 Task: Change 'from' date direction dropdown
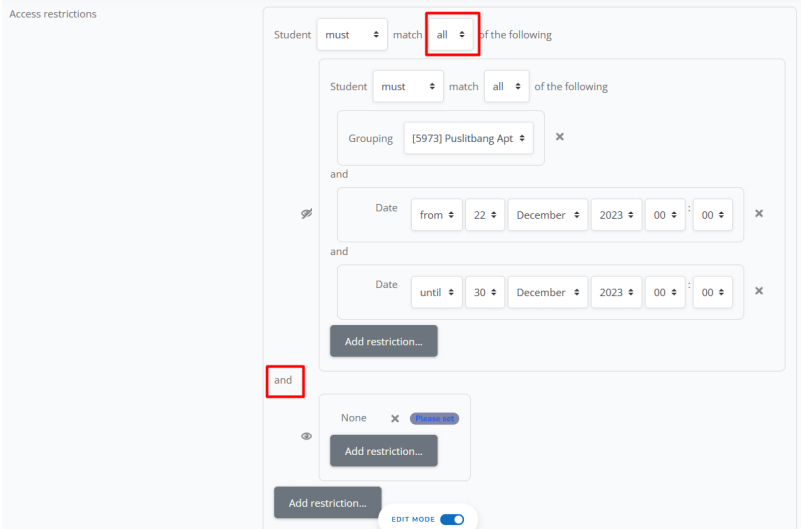[437, 215]
